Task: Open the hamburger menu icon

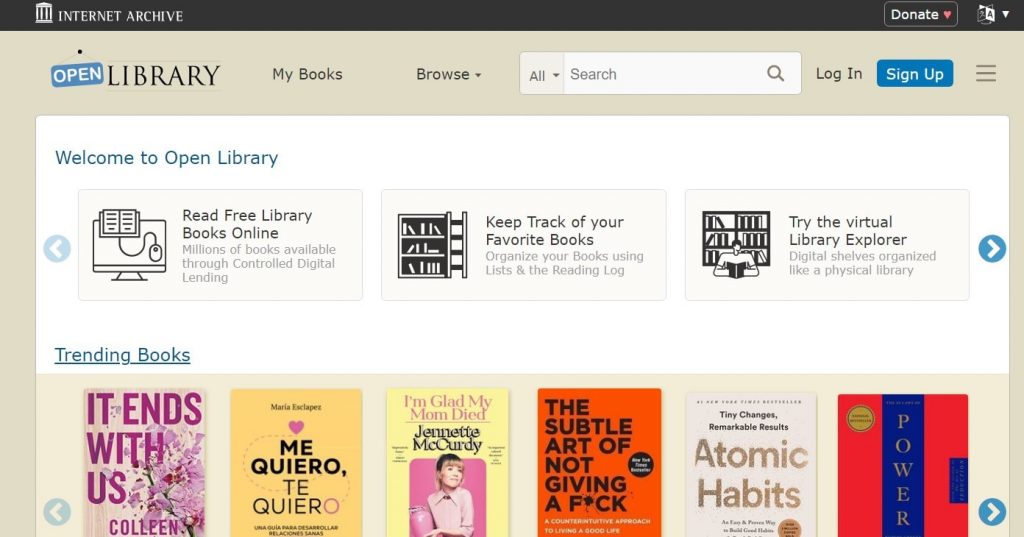Action: [x=985, y=73]
